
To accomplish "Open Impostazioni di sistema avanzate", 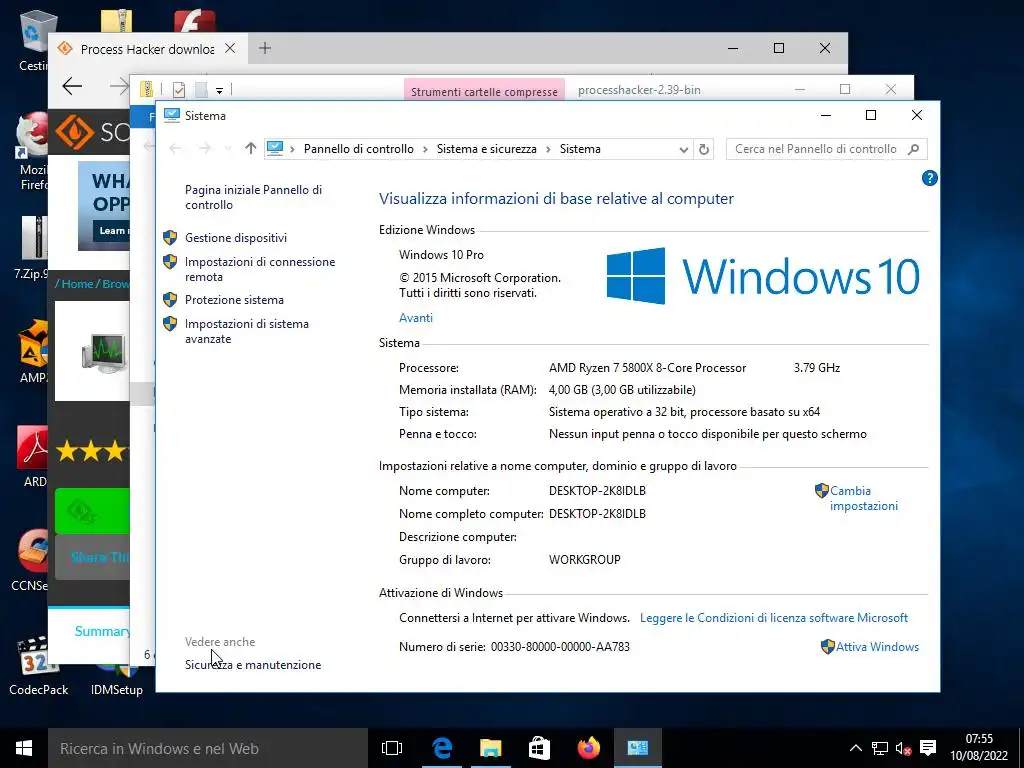I will (x=246, y=331).
